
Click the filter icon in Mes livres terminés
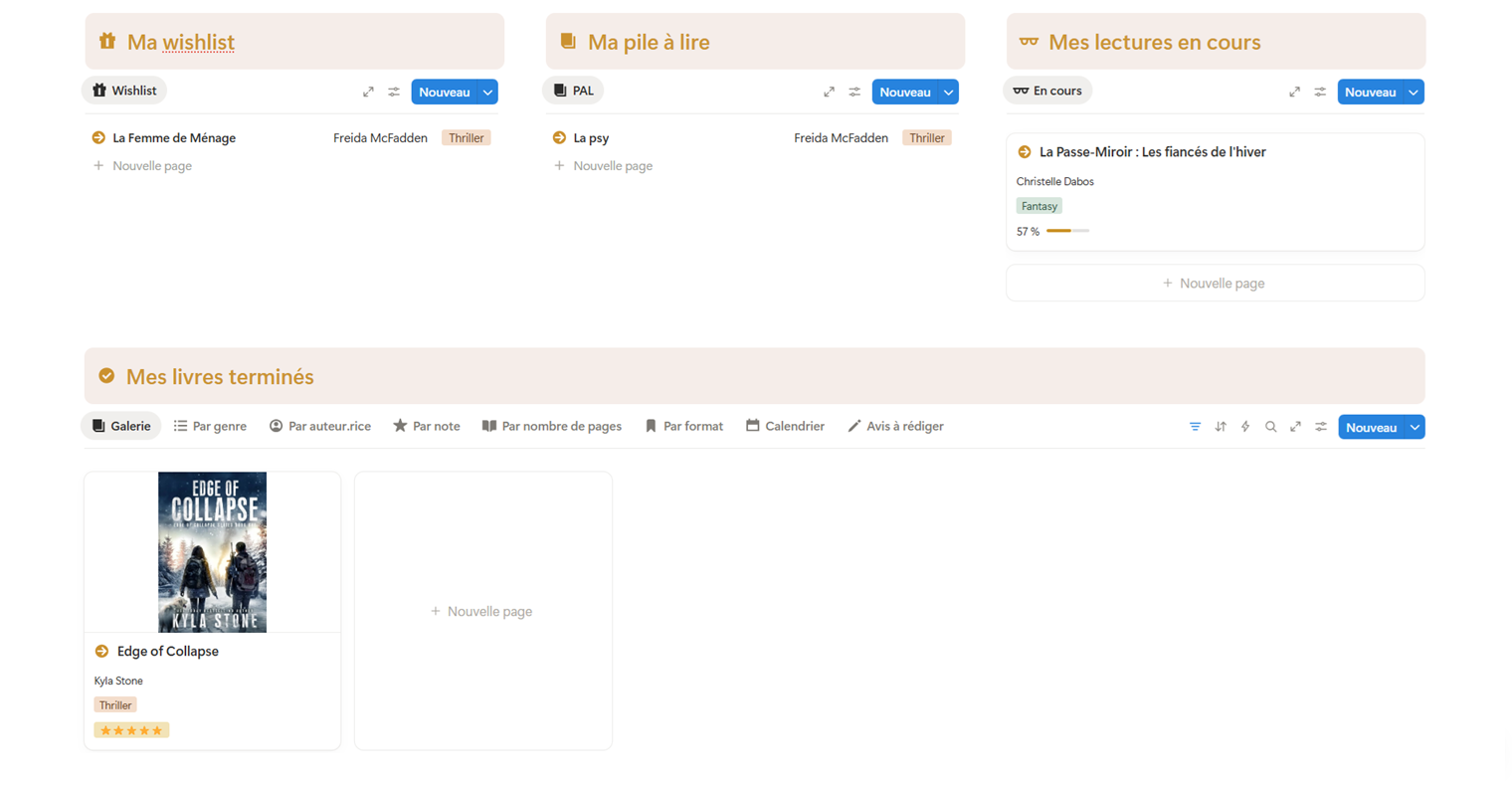[x=1195, y=427]
